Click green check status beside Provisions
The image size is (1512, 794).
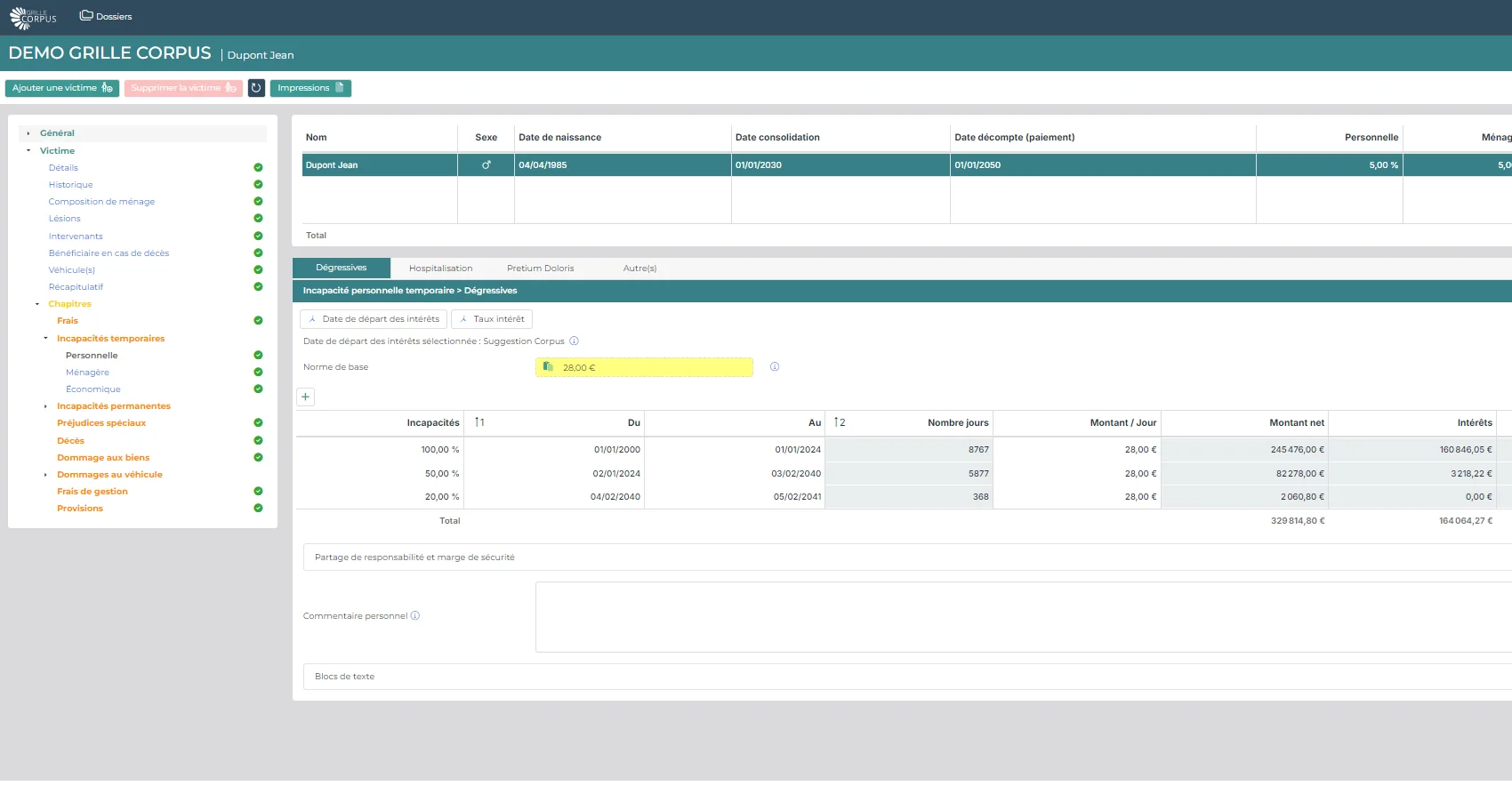[258, 509]
